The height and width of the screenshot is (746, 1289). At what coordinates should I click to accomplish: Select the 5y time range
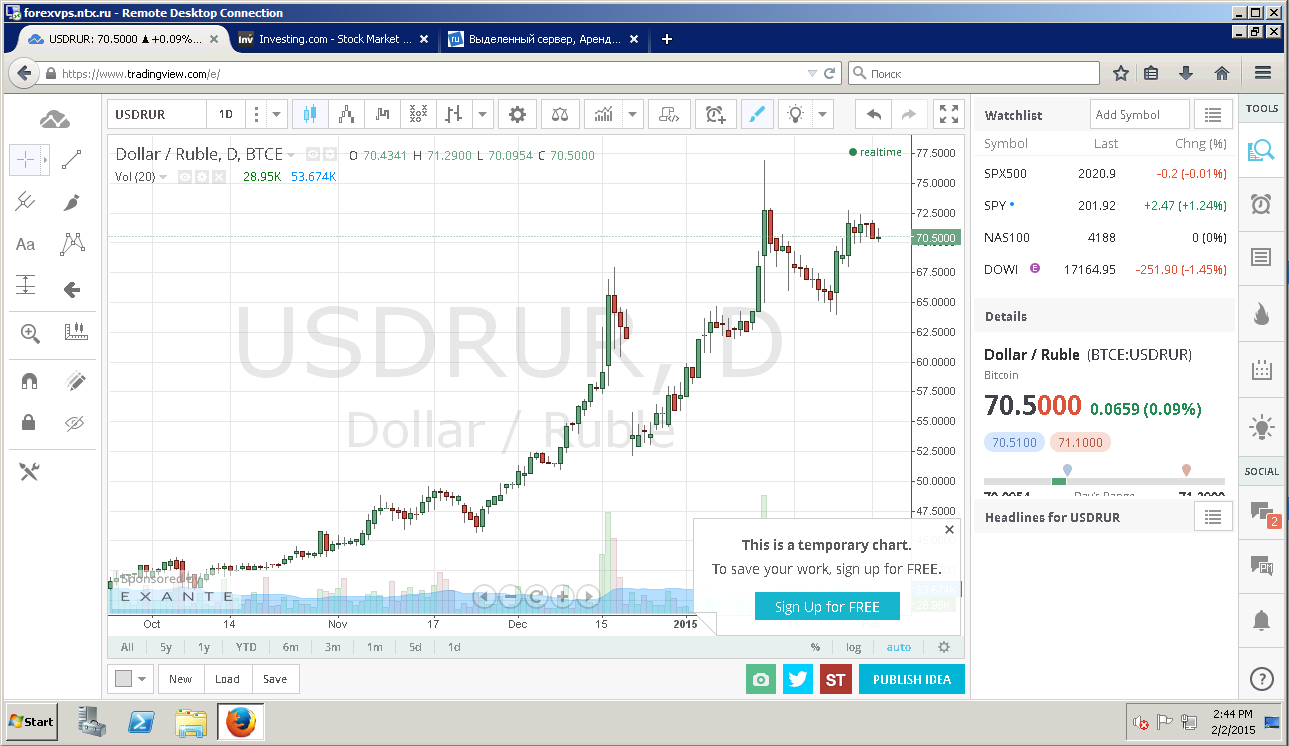coord(166,647)
